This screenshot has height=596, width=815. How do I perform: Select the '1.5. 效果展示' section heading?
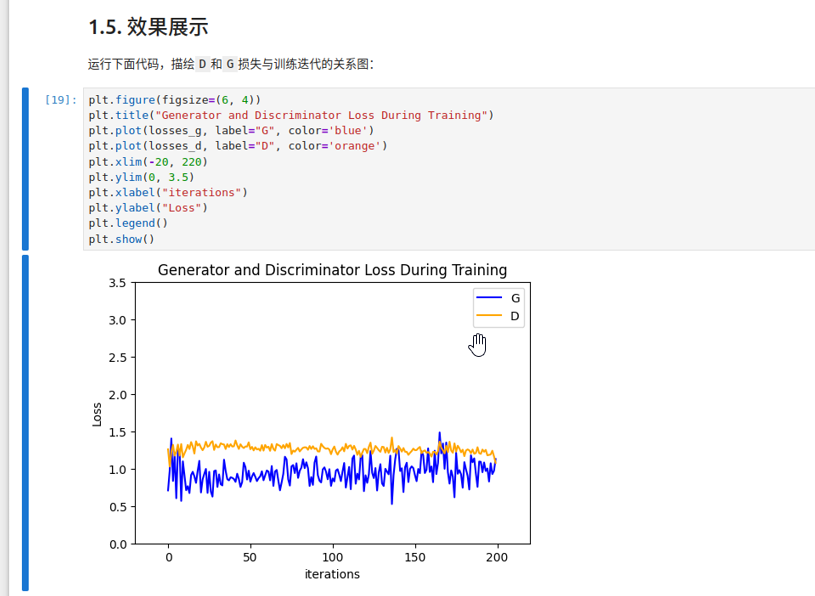148,27
